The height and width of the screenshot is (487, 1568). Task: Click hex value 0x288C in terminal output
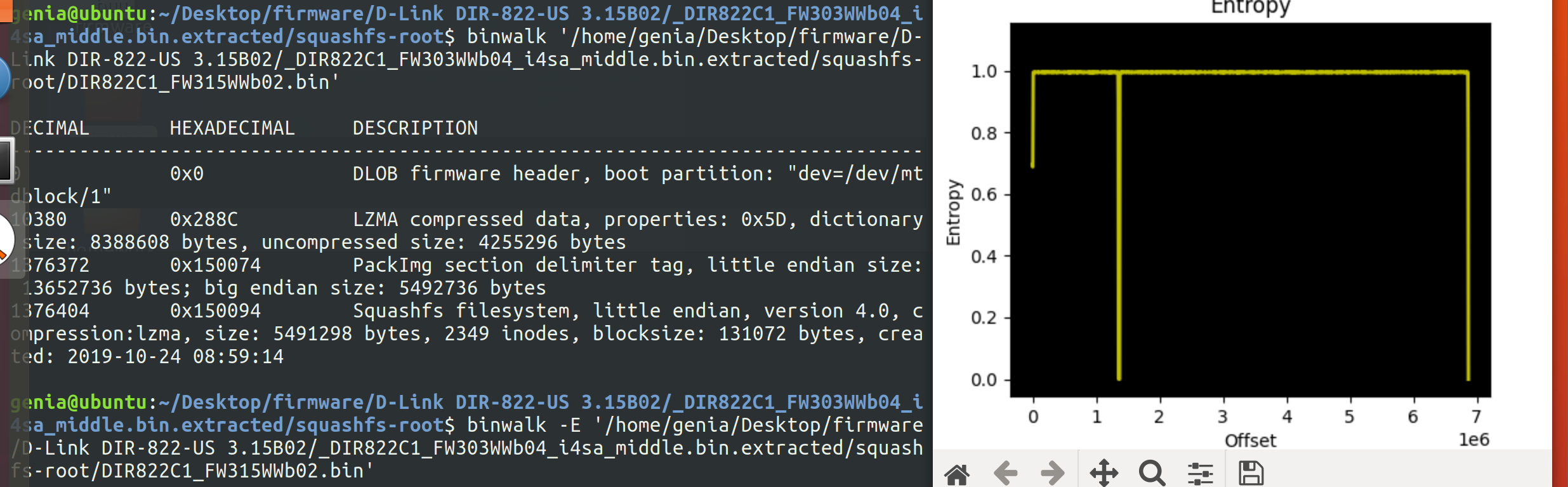[204, 220]
